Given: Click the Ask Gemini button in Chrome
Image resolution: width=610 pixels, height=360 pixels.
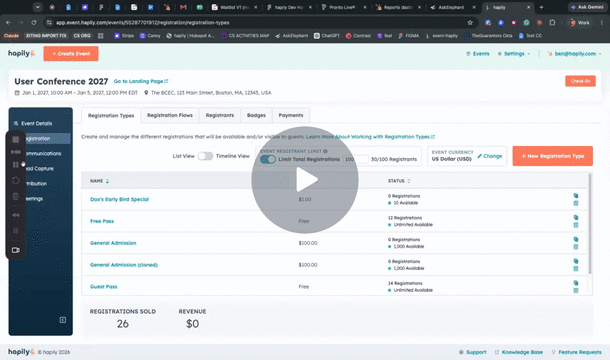Looking at the screenshot, I should tap(587, 7).
